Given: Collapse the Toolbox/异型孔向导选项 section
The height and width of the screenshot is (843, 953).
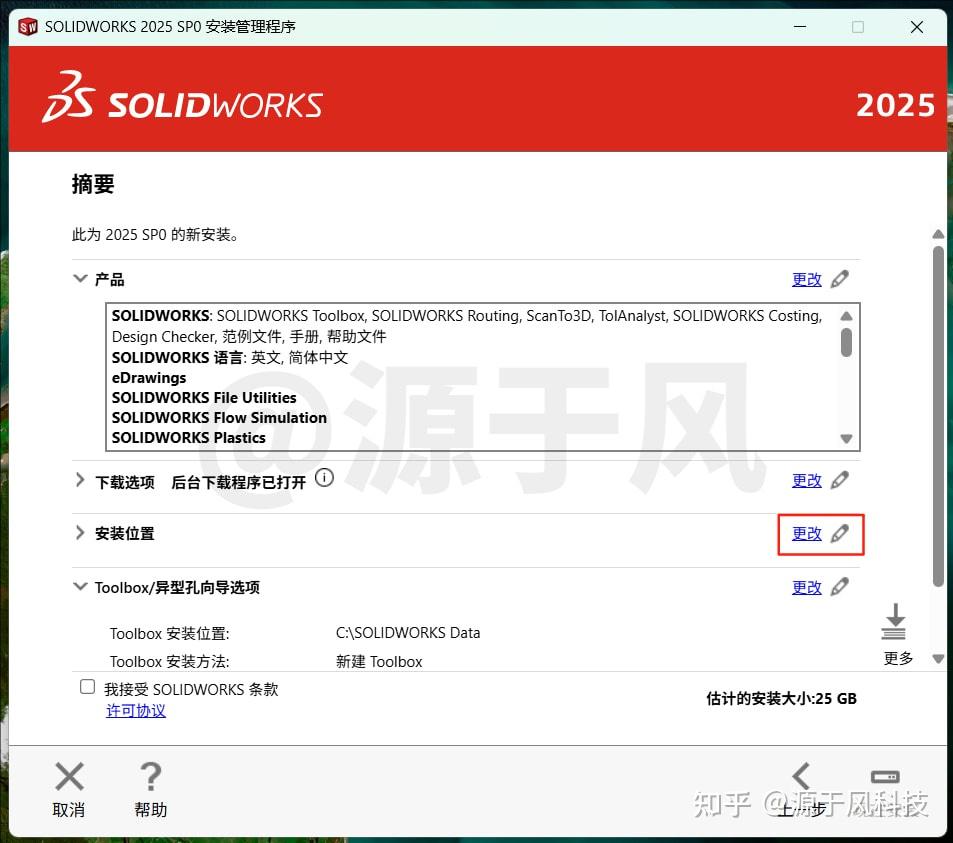Looking at the screenshot, I should (80, 587).
